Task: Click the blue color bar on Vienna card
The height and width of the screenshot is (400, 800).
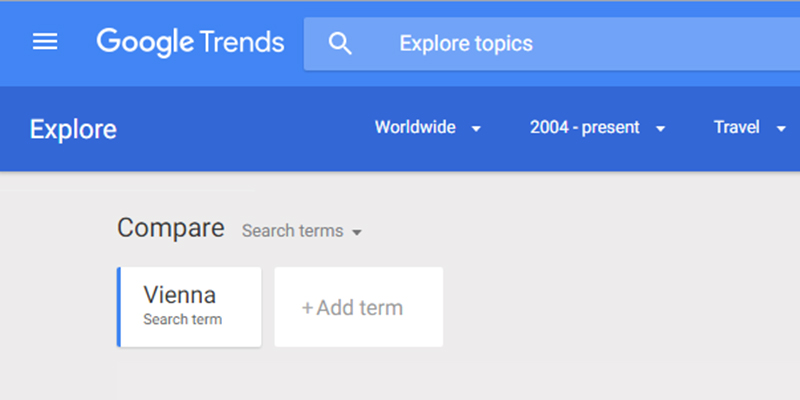Action: click(119, 307)
